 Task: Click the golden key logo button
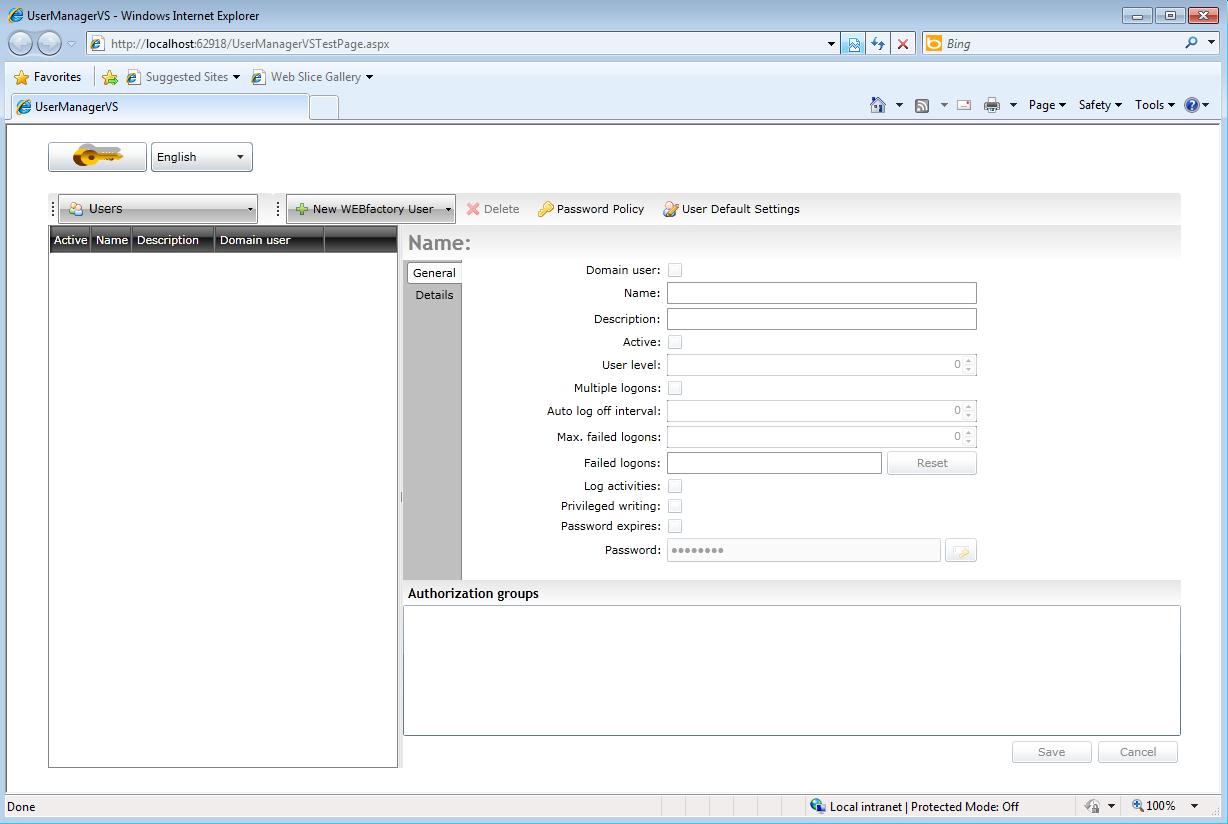(97, 157)
